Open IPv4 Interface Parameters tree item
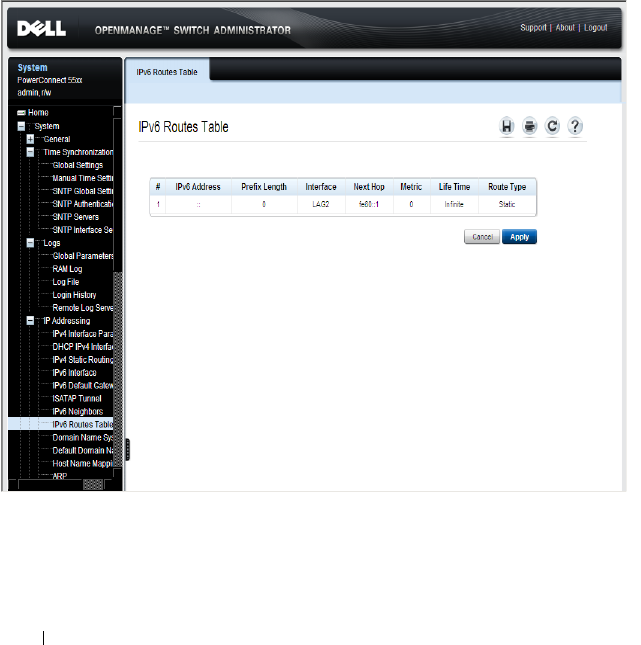Viewport: 641px width, 645px height. 83,334
